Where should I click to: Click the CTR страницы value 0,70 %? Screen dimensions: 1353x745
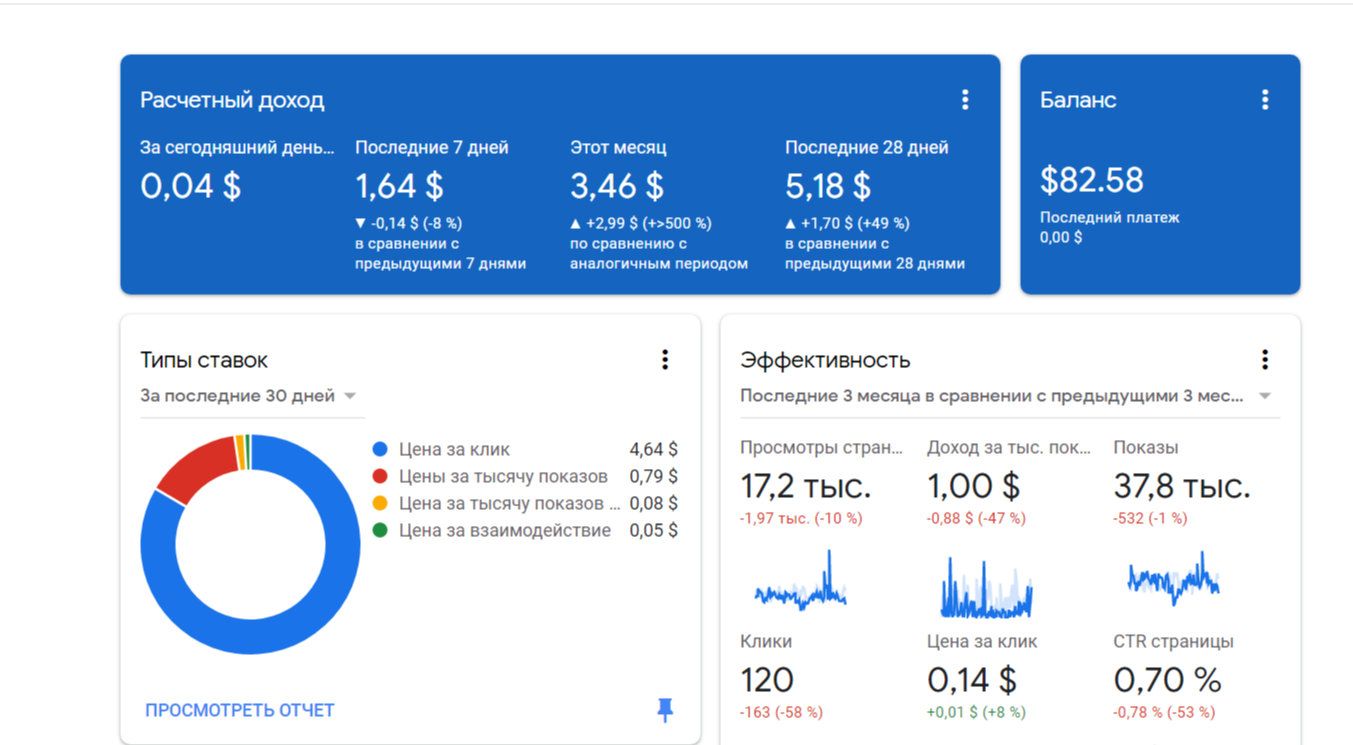1168,680
